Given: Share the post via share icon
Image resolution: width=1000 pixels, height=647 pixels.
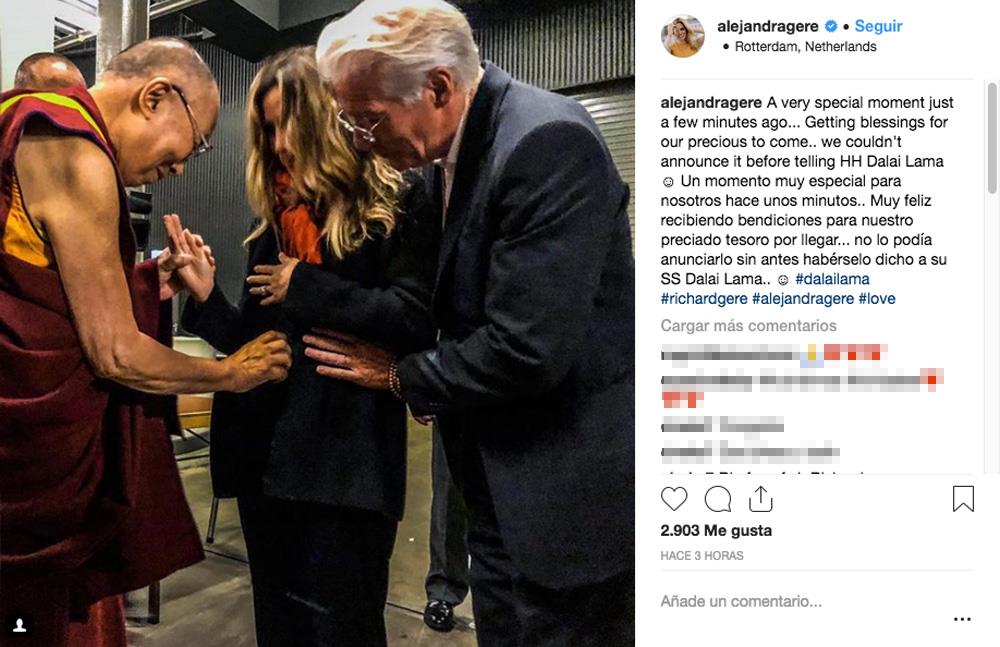Looking at the screenshot, I should (x=760, y=498).
